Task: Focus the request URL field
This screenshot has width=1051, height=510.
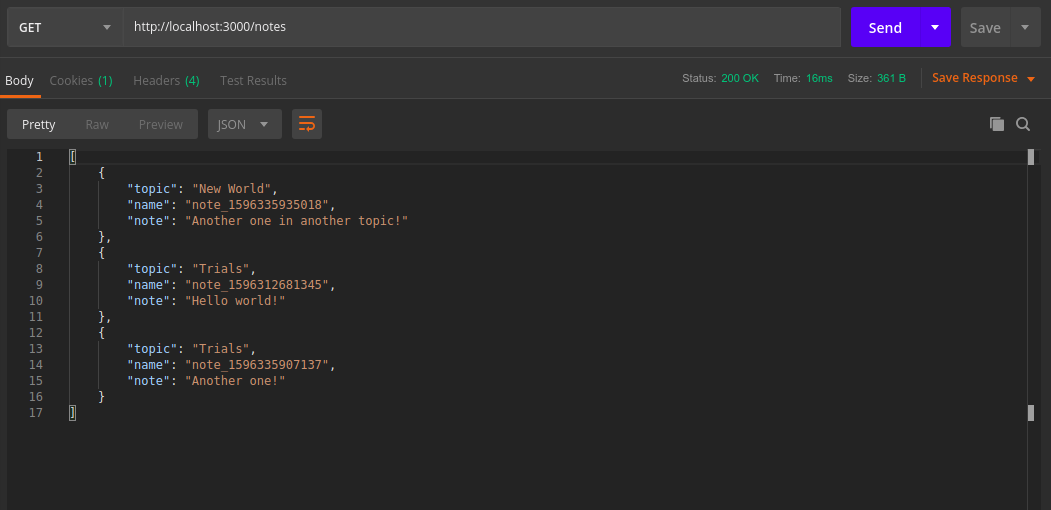Action: pyautogui.click(x=482, y=27)
